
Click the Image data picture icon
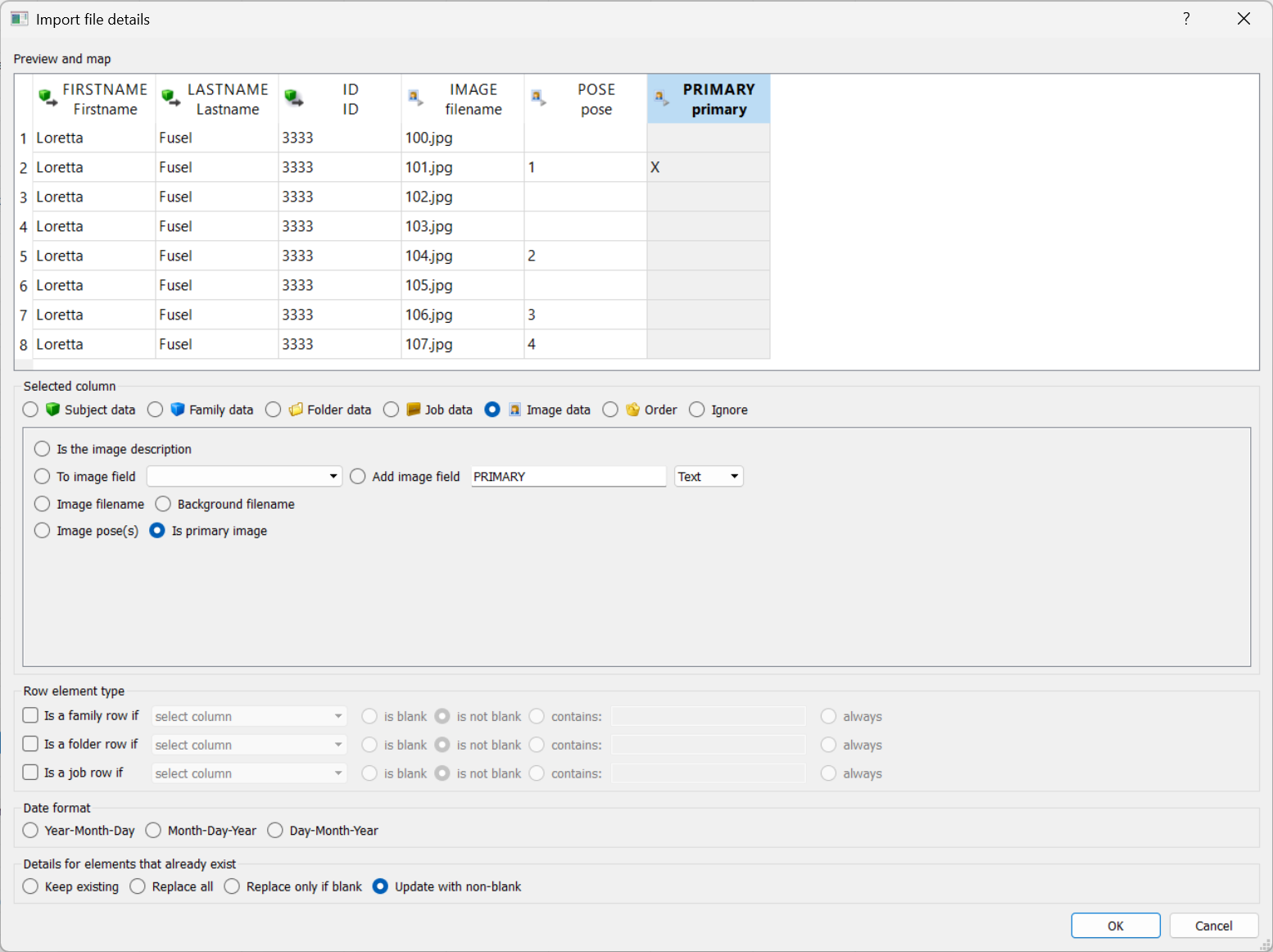point(514,410)
